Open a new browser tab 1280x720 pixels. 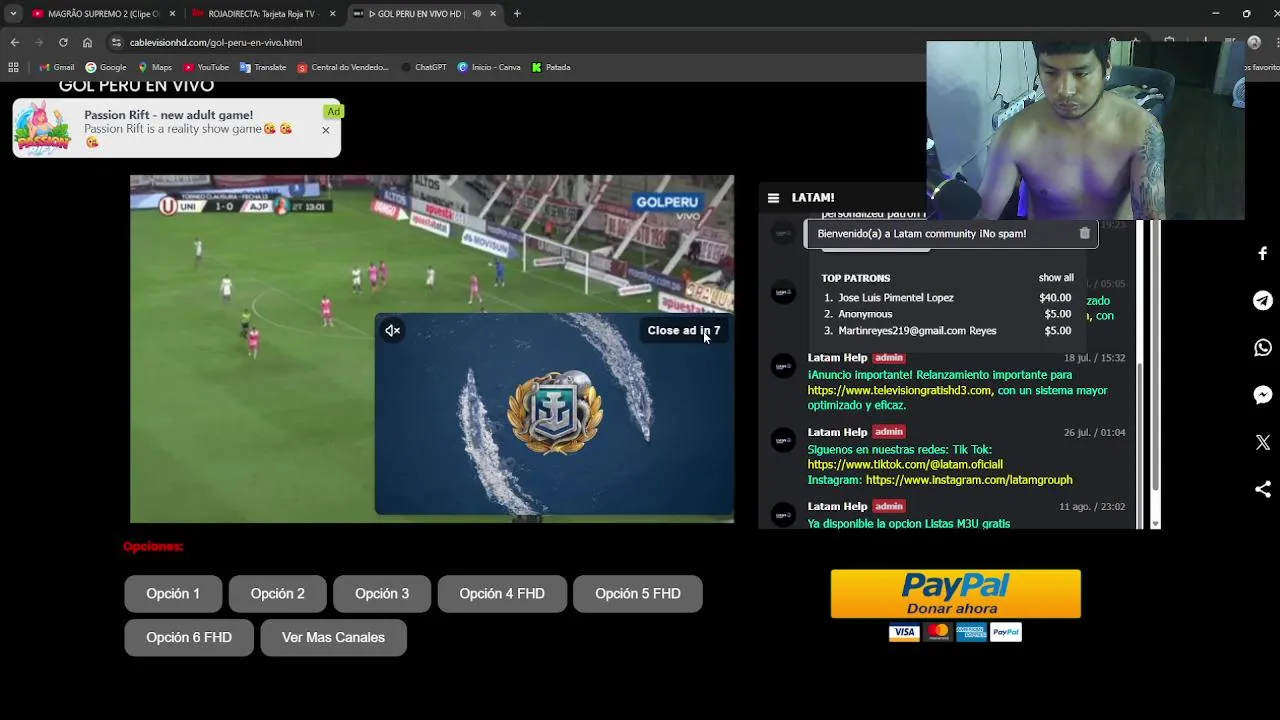[517, 14]
